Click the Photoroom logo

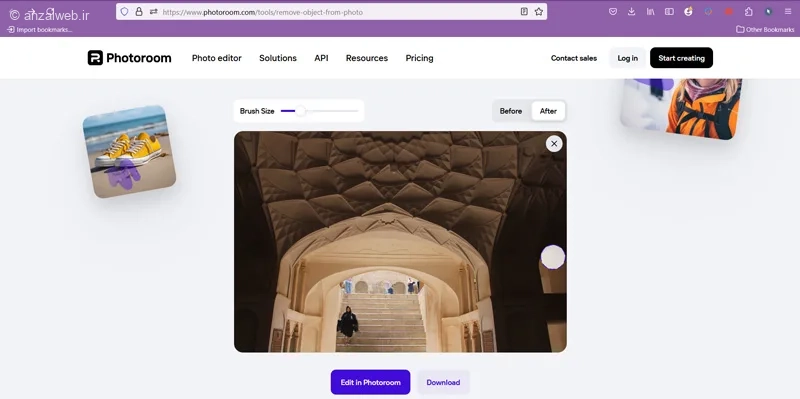(129, 58)
